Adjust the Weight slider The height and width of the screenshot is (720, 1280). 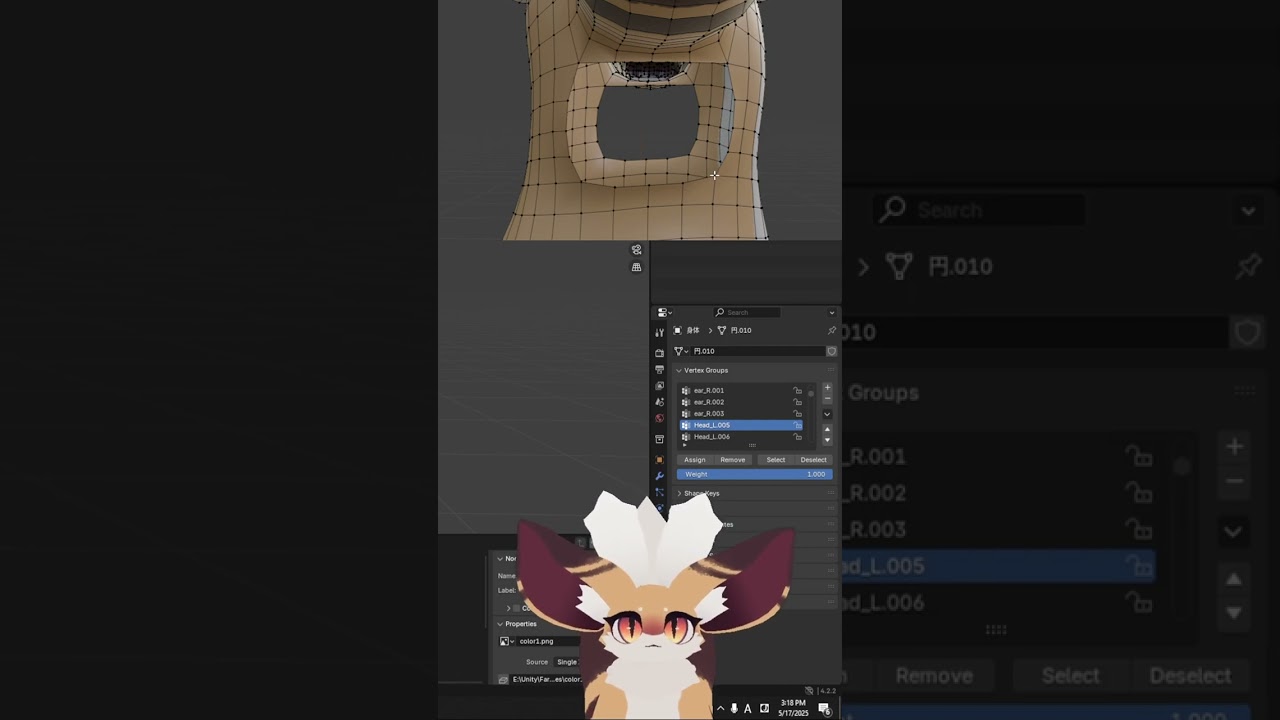pyautogui.click(x=754, y=474)
